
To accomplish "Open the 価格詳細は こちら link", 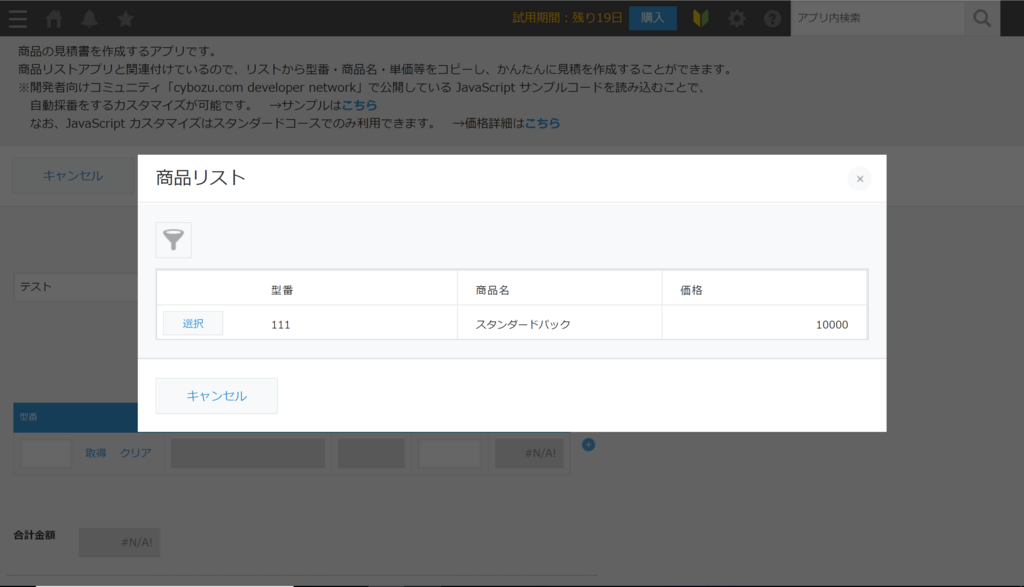I will (x=542, y=123).
